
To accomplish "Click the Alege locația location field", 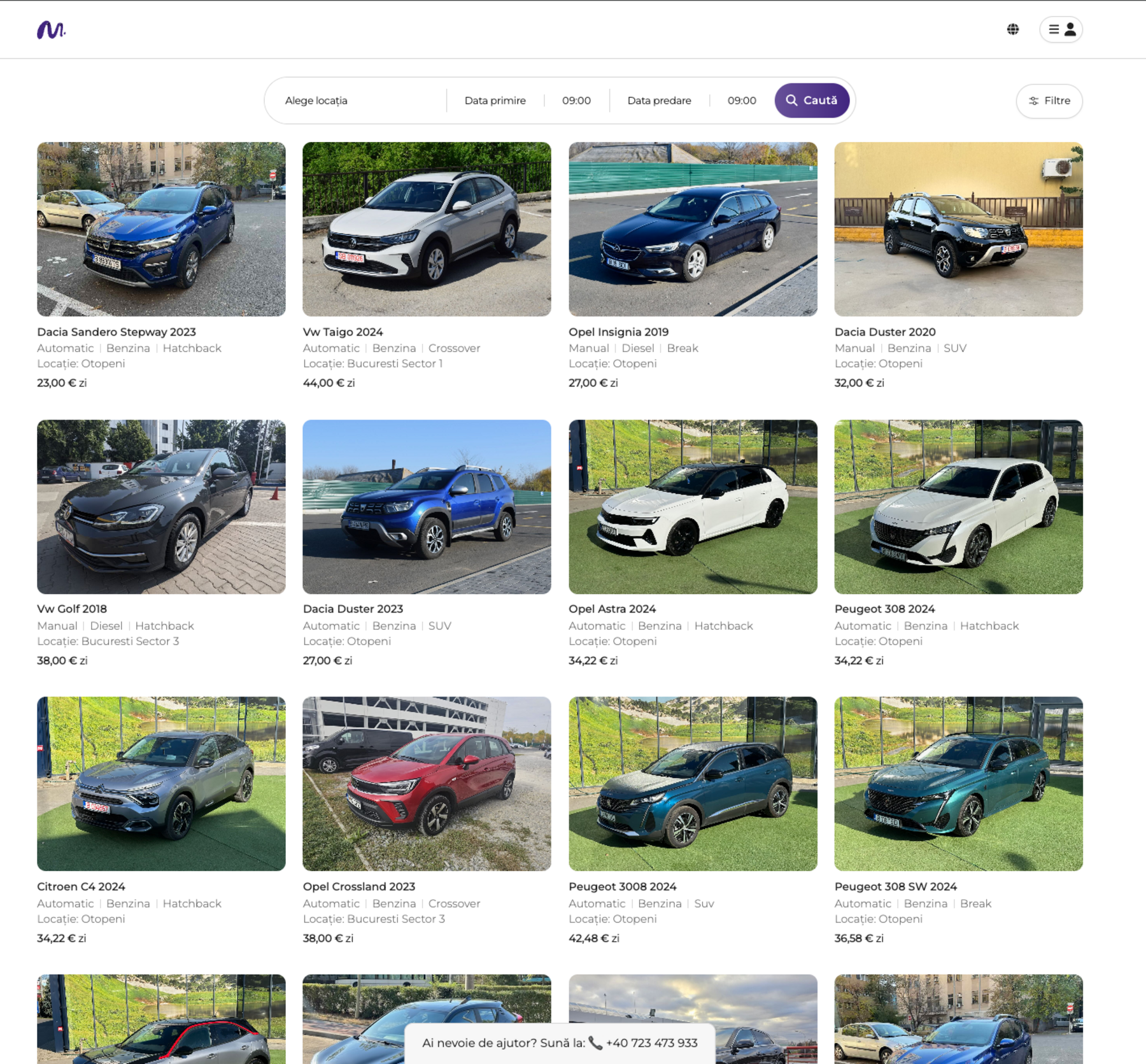I will (x=357, y=101).
